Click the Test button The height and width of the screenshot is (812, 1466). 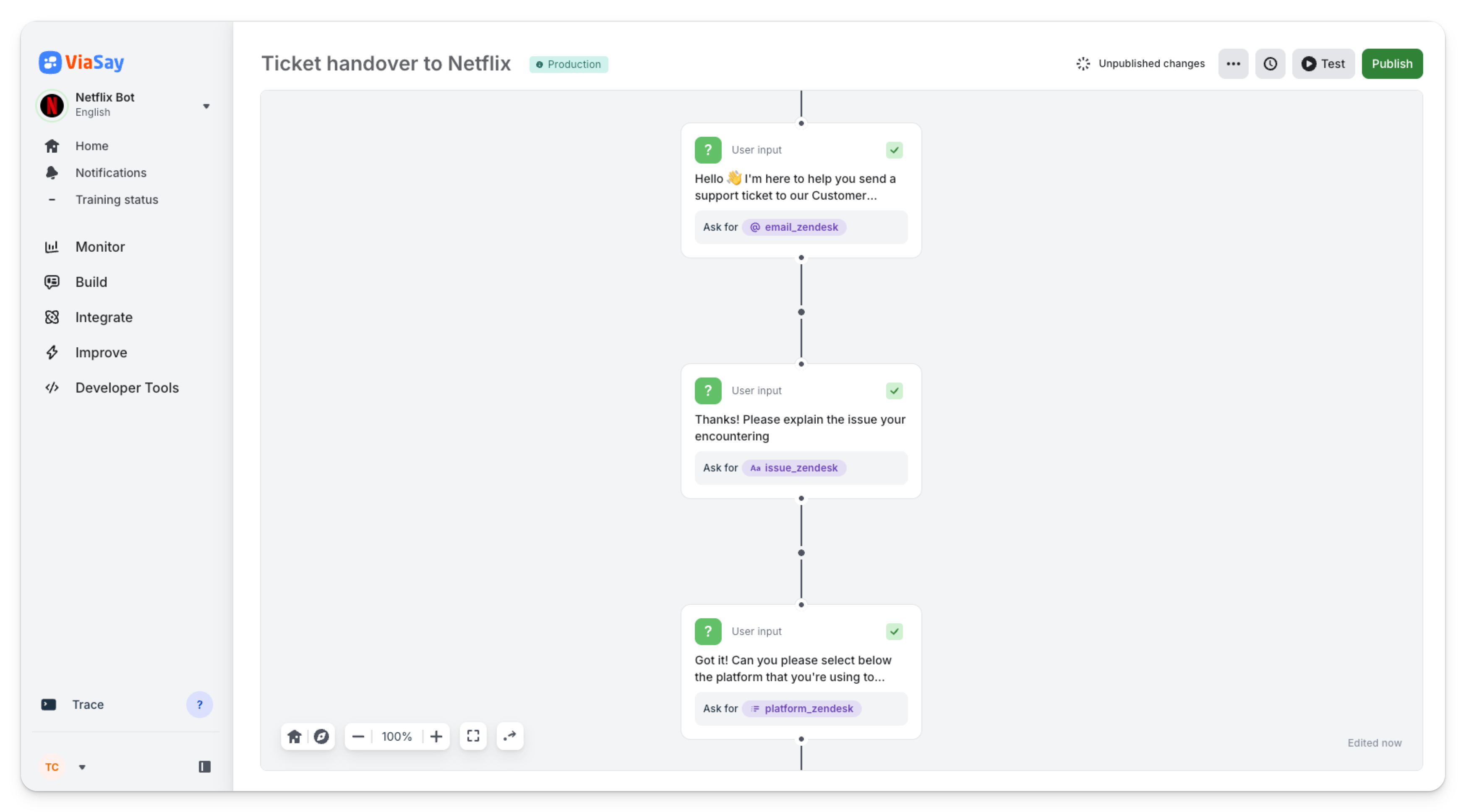[1323, 64]
